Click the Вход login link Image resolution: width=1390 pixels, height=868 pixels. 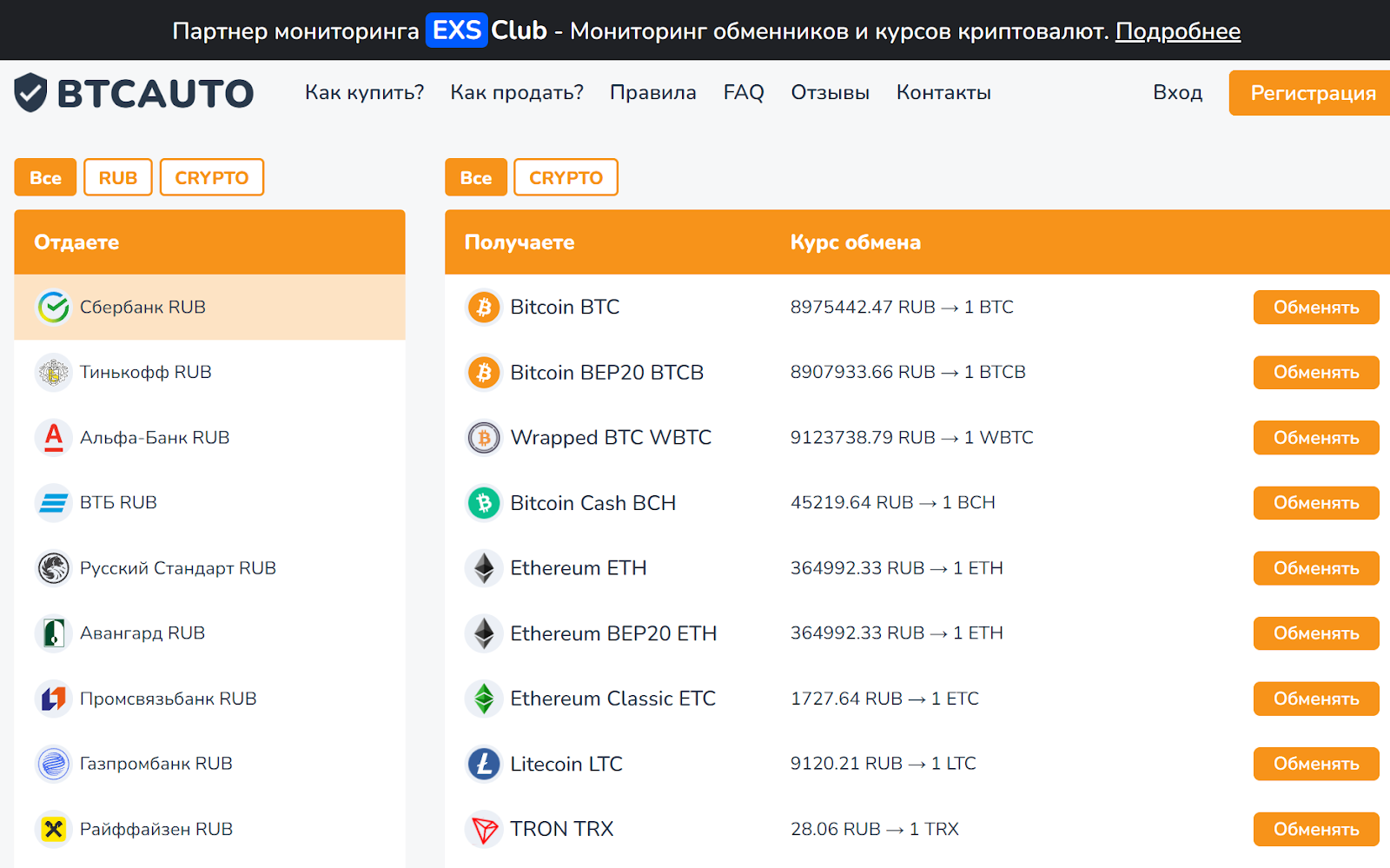tap(1177, 92)
